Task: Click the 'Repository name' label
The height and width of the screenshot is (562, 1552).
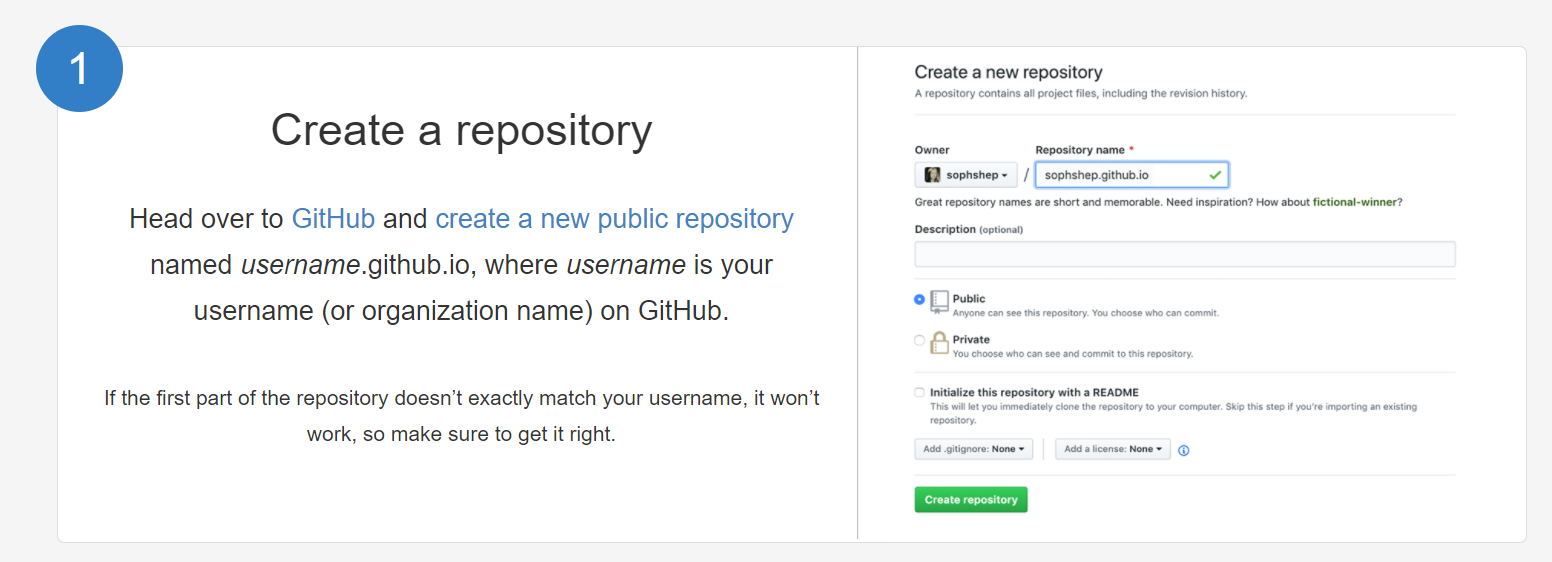Action: pyautogui.click(x=1084, y=150)
